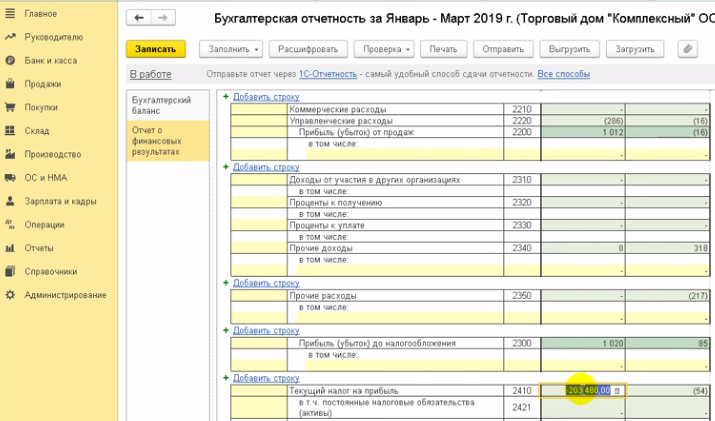The image size is (715, 421).
Task: Open the В работе status selector
Action: (x=150, y=74)
